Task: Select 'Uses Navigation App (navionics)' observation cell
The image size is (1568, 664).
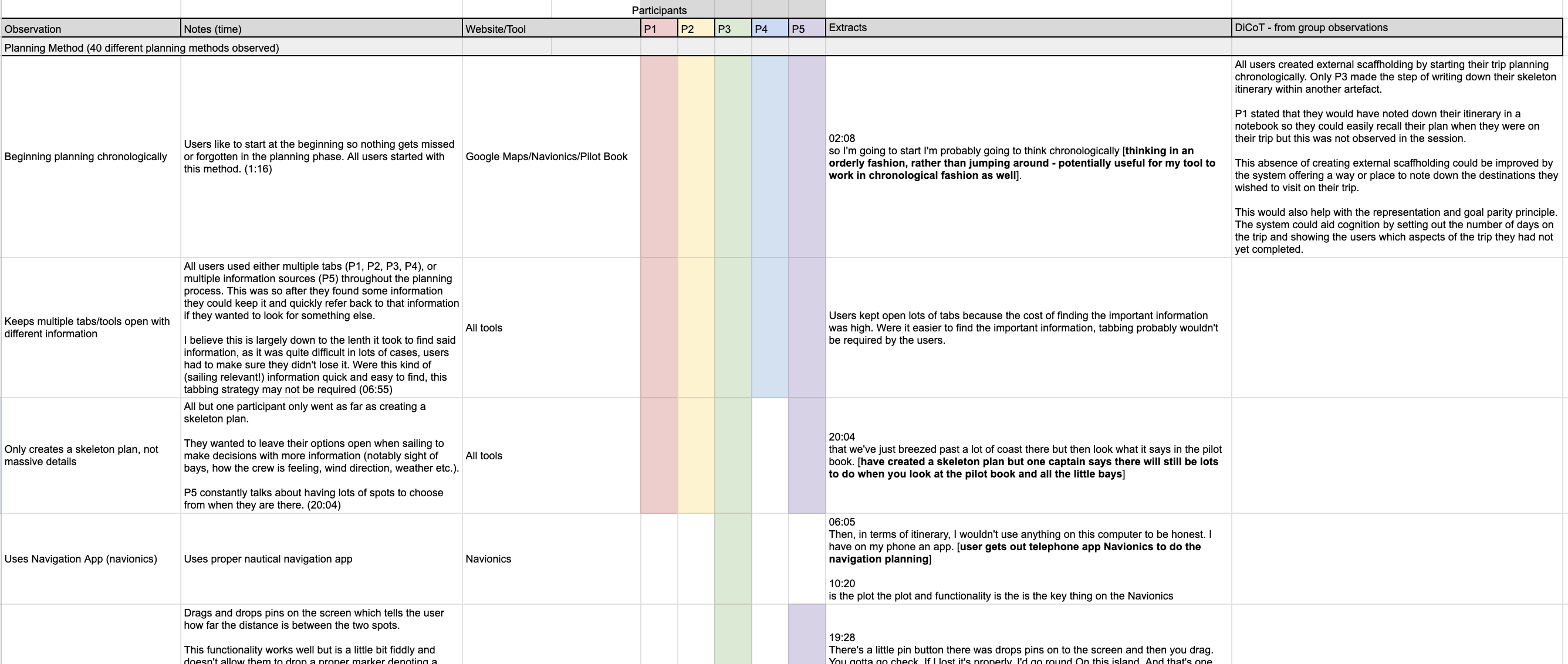Action: [91, 560]
